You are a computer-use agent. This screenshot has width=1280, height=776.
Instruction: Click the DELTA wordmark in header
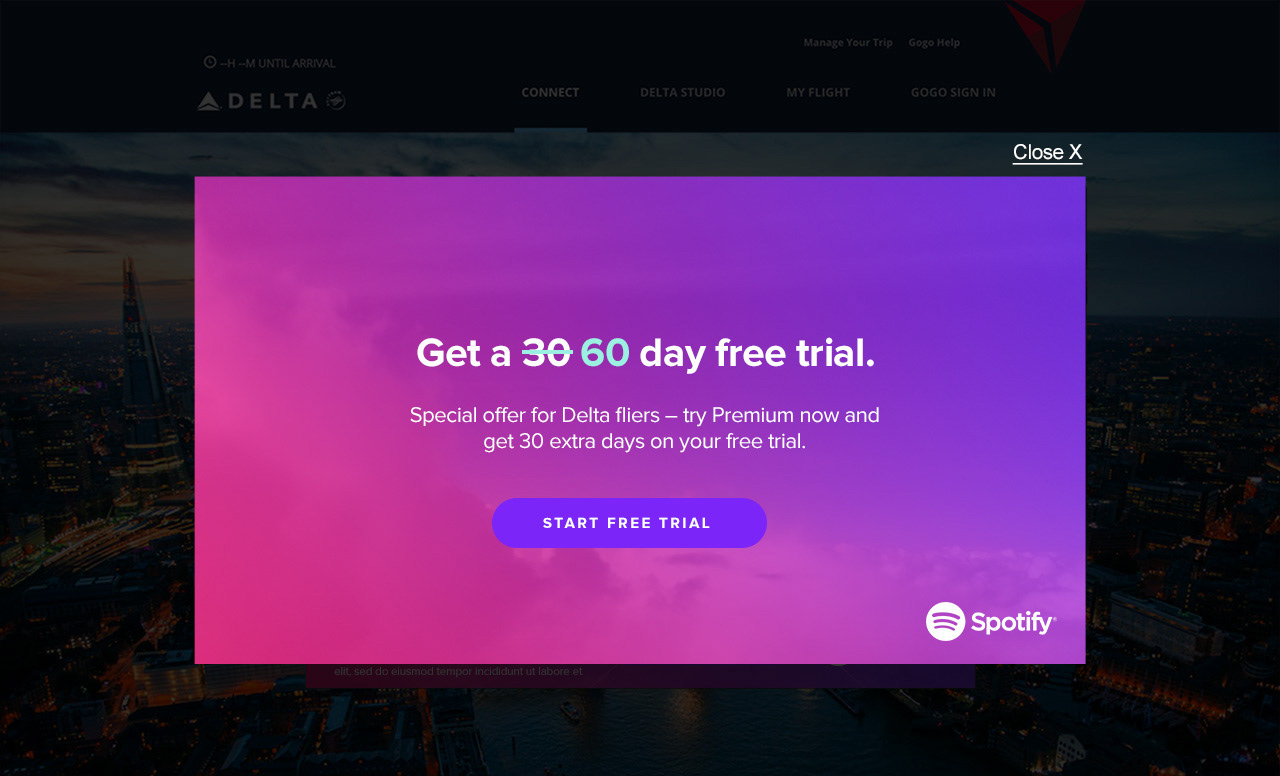point(271,101)
